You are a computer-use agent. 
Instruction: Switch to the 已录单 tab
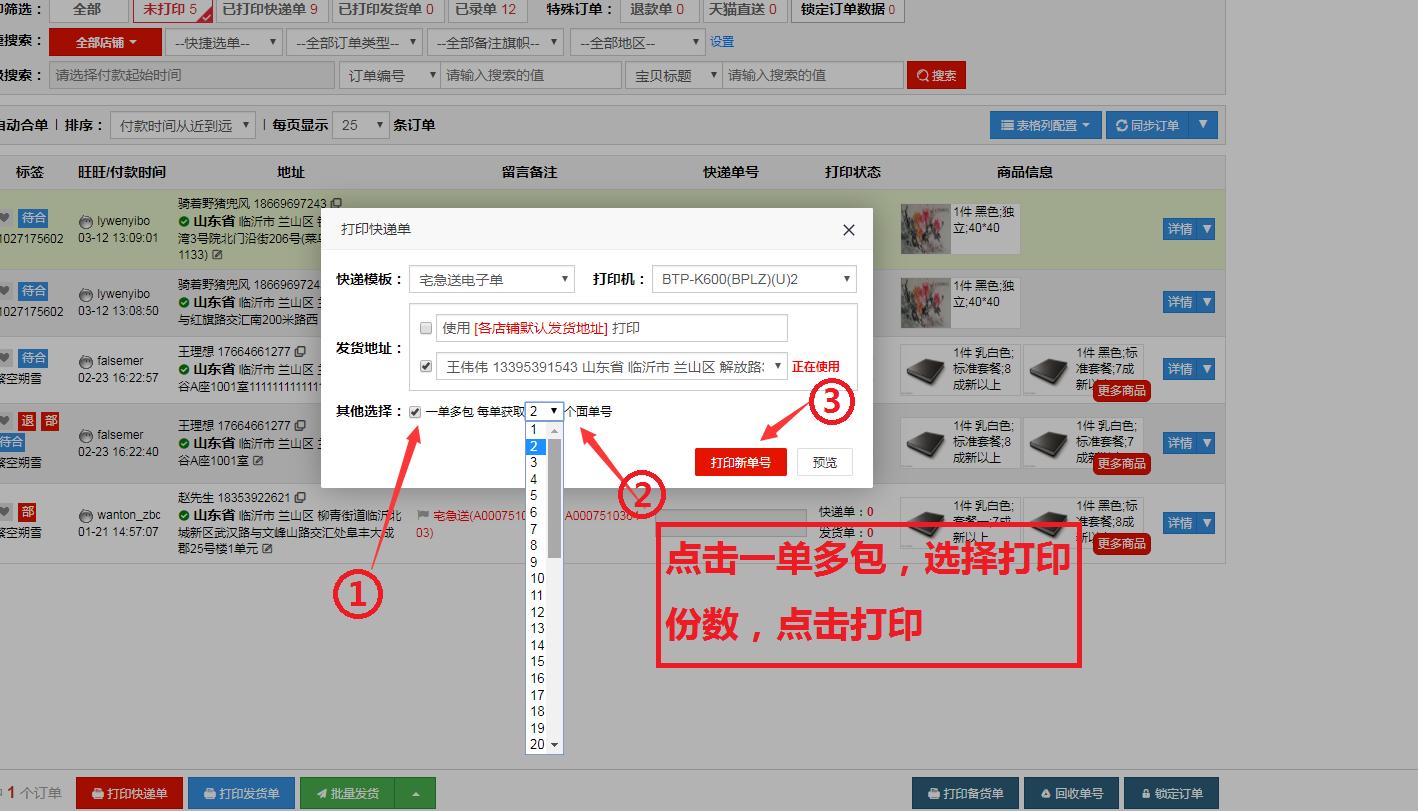(486, 11)
